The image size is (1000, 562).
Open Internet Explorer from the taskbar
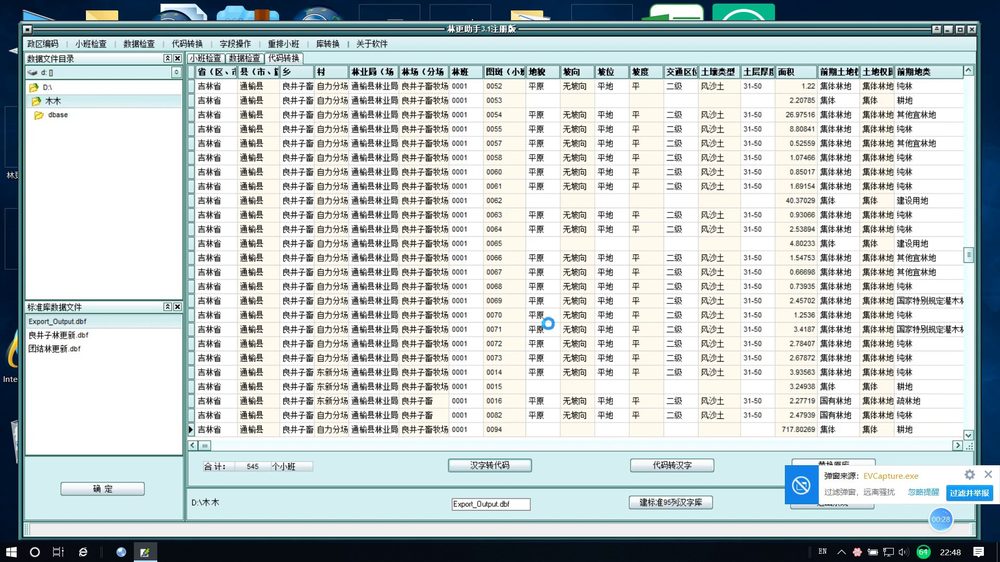coord(83,552)
